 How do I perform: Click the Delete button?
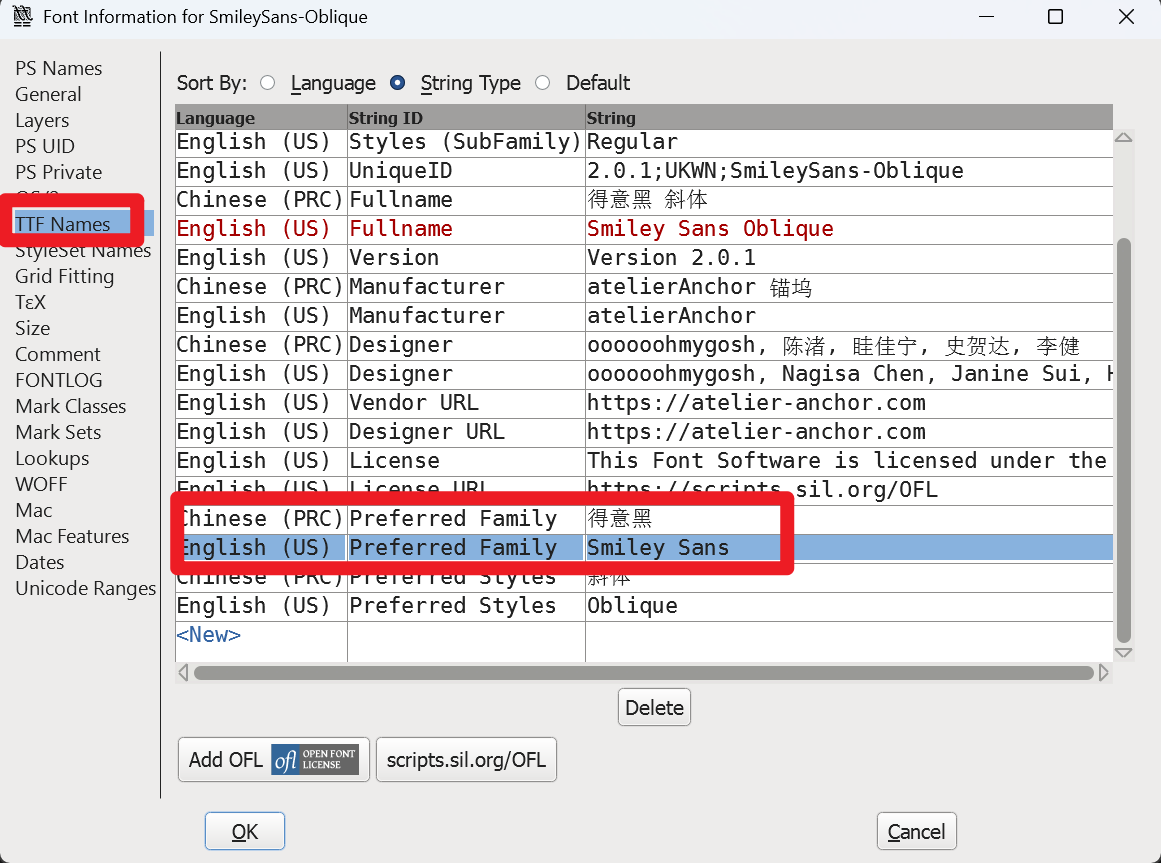[654, 707]
